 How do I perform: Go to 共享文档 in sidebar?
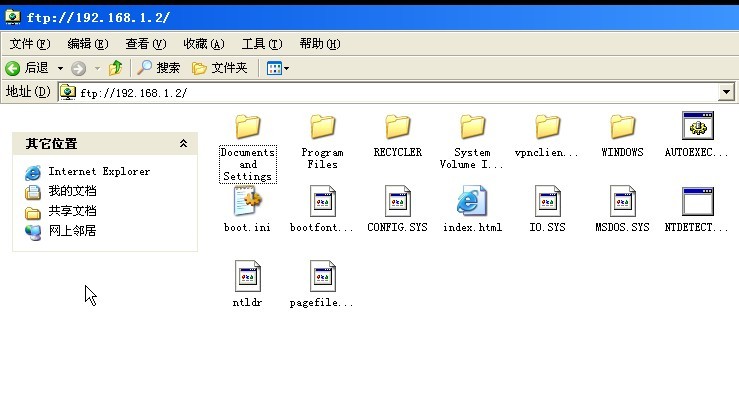pos(72,211)
